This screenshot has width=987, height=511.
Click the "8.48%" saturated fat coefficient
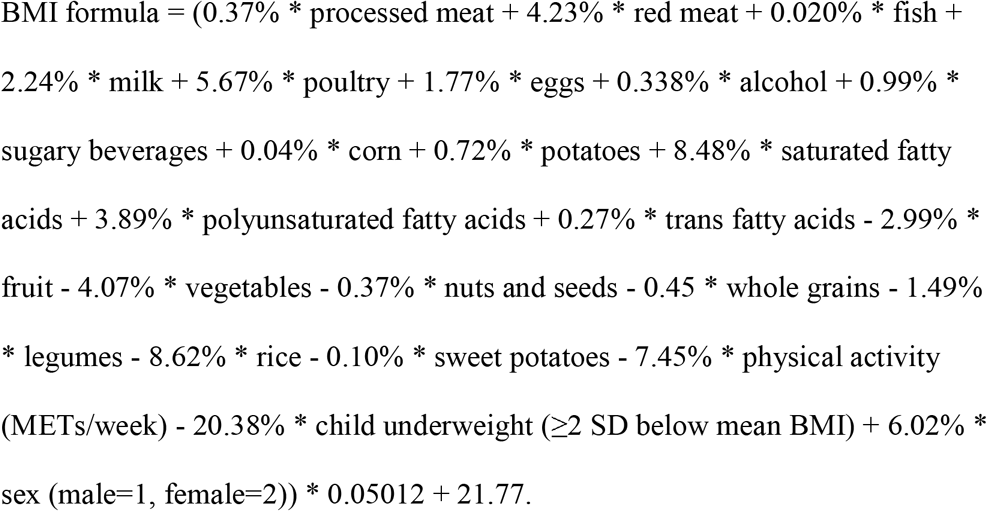coord(715,151)
